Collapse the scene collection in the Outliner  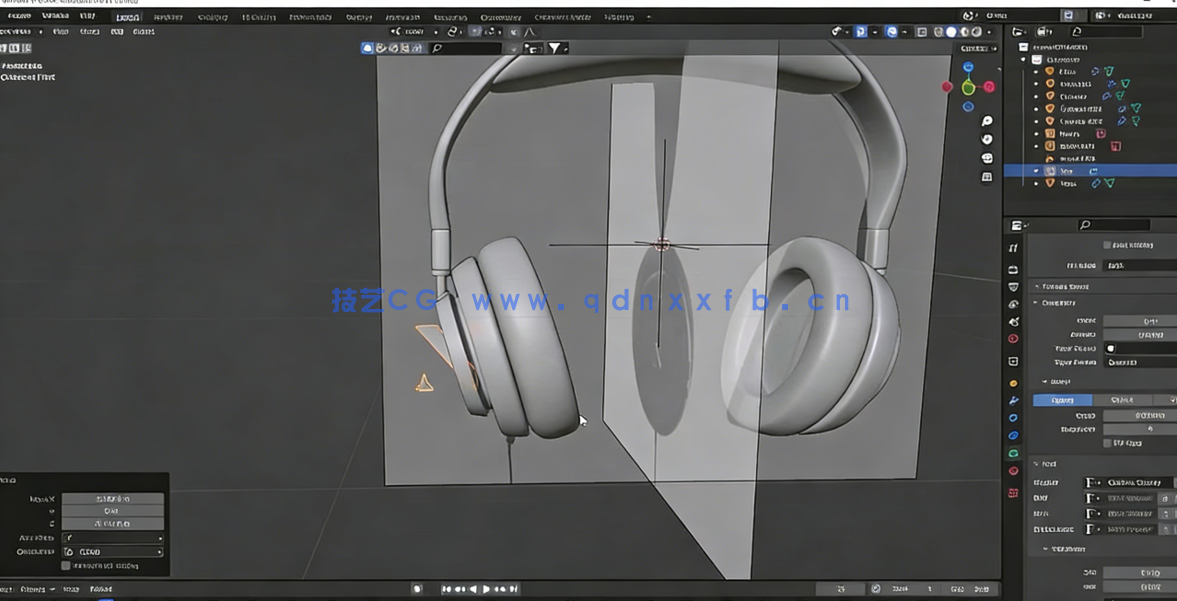click(1024, 60)
